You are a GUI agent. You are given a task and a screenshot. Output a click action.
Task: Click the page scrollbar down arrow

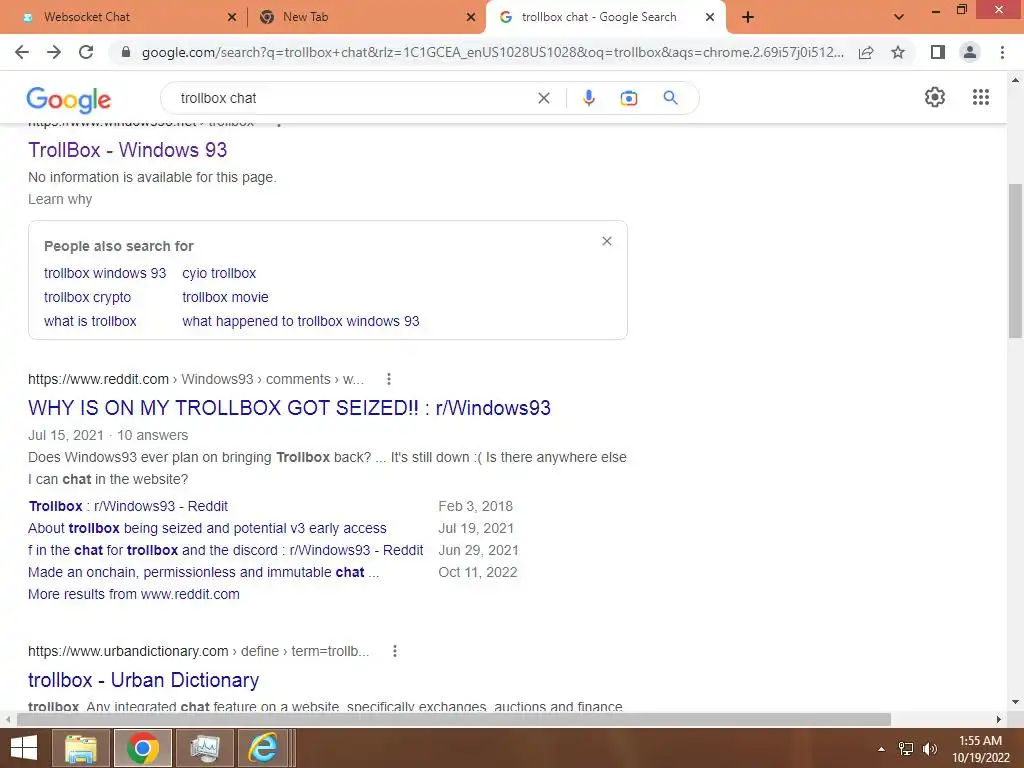[x=1015, y=703]
